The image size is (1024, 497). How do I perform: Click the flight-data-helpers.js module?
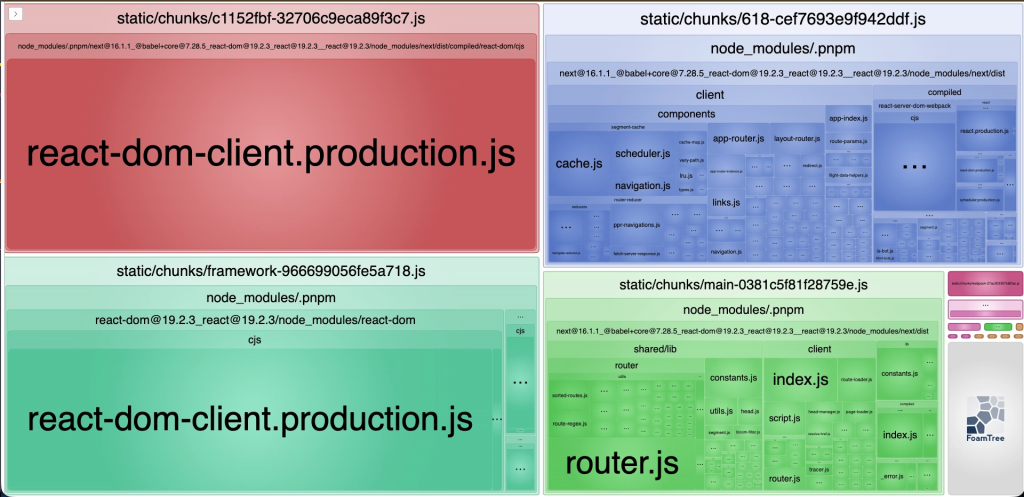[848, 175]
